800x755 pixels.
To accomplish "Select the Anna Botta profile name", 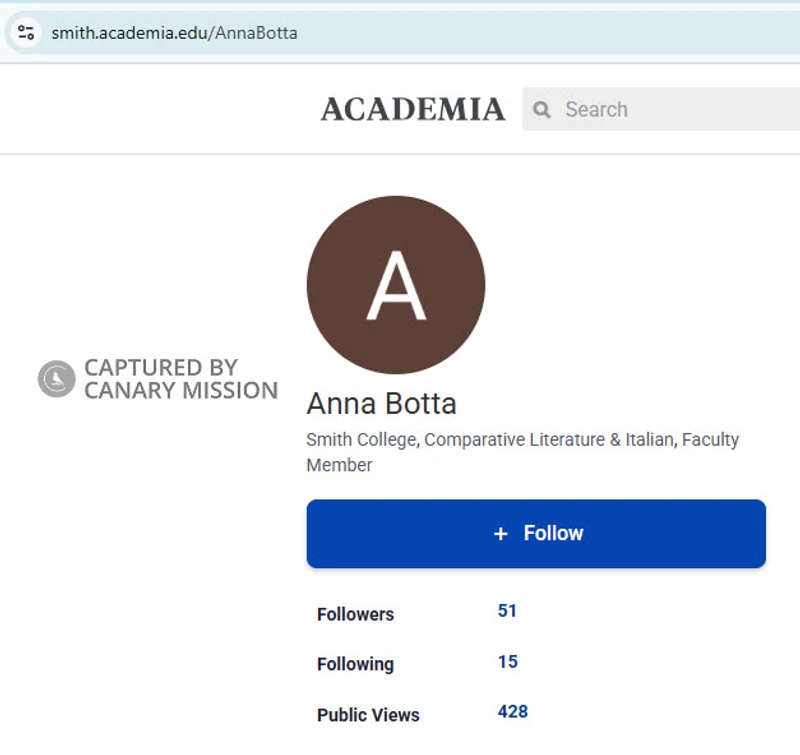I will coord(381,404).
